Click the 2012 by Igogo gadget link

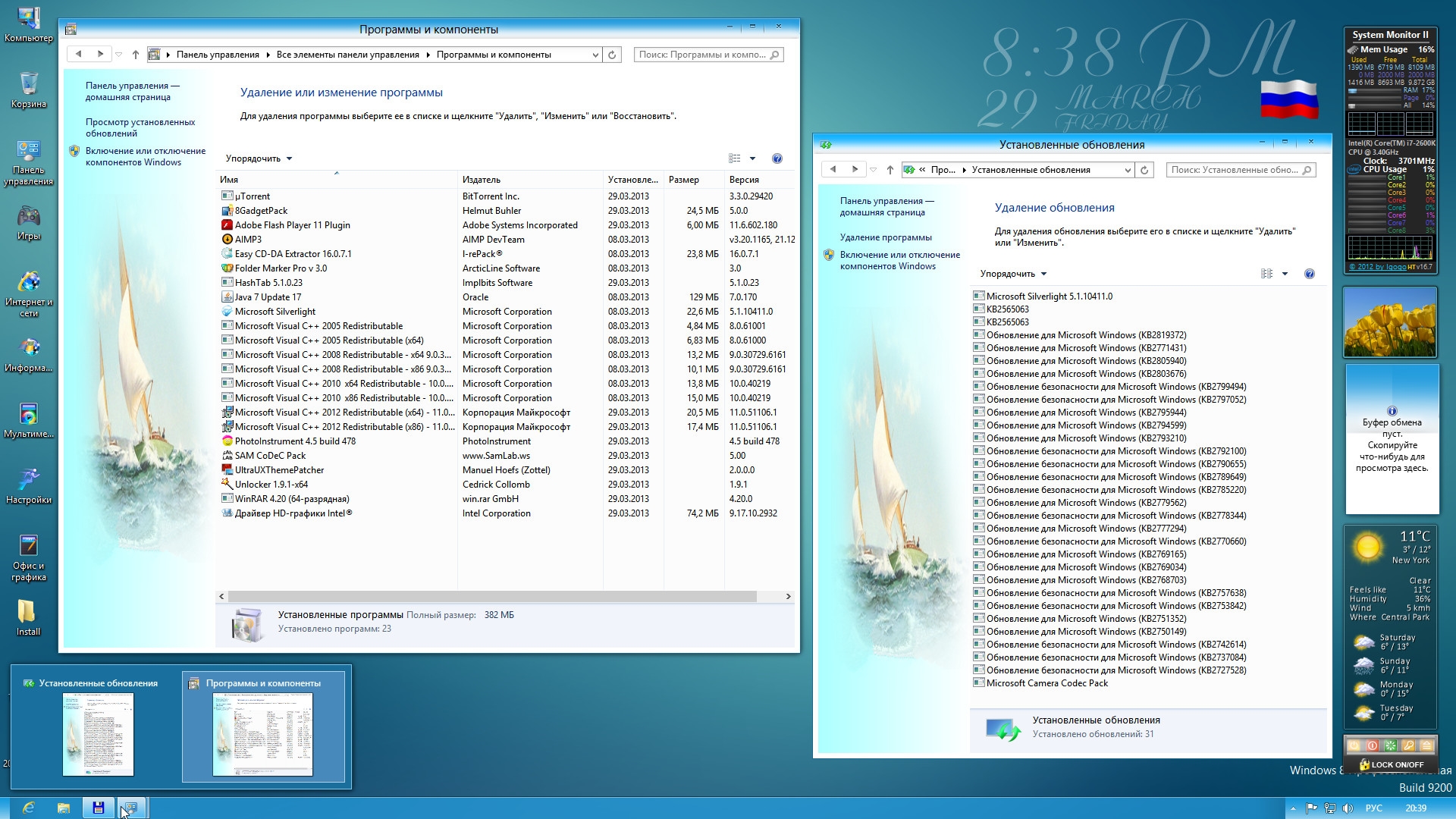pos(1378,267)
